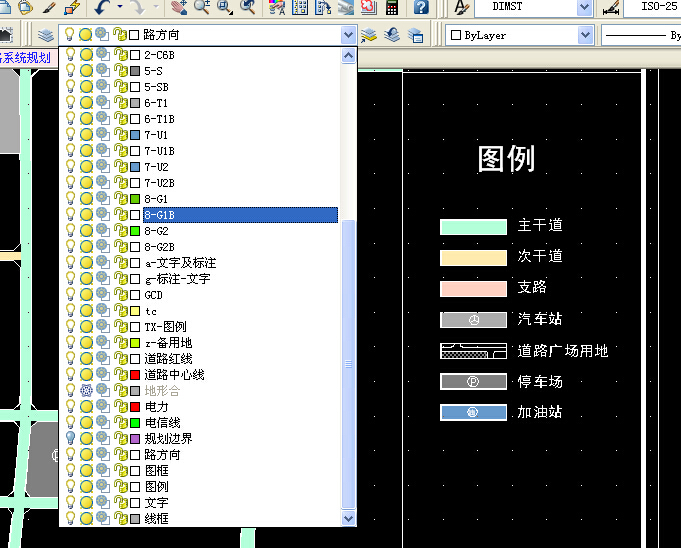Click the 加油站 legend symbol in drawing
The width and height of the screenshot is (681, 548).
pos(473,413)
